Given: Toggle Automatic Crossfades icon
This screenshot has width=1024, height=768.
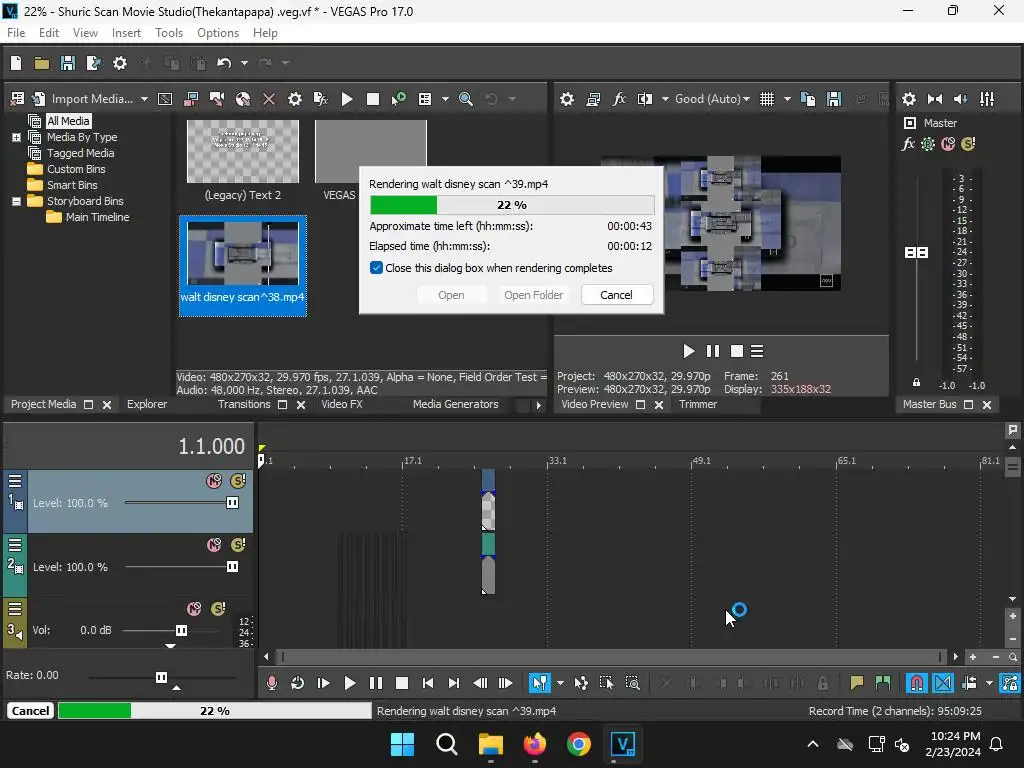Looking at the screenshot, I should pyautogui.click(x=943, y=683).
